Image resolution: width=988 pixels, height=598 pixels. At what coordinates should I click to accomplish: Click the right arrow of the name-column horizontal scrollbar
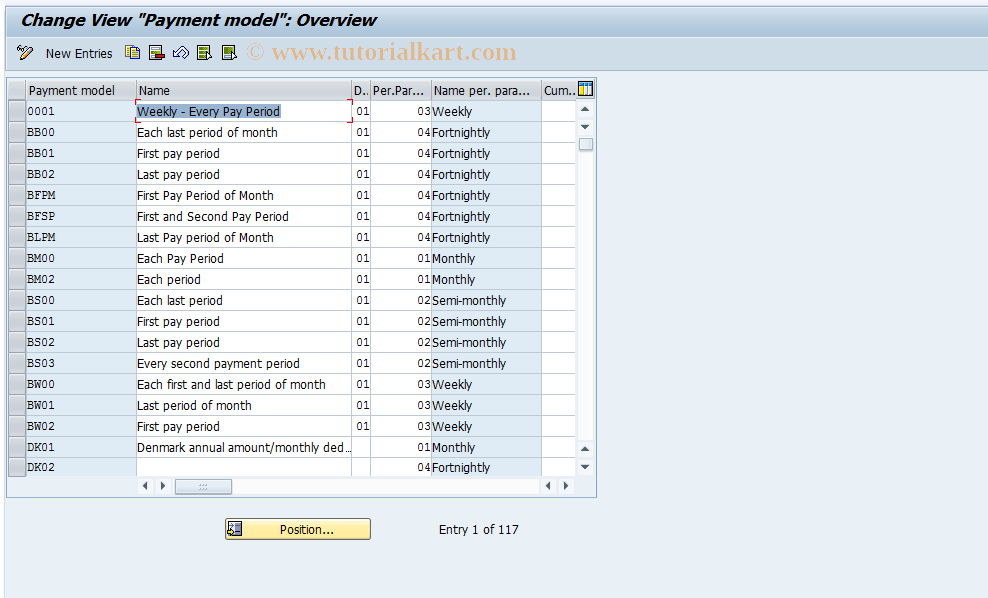click(163, 486)
